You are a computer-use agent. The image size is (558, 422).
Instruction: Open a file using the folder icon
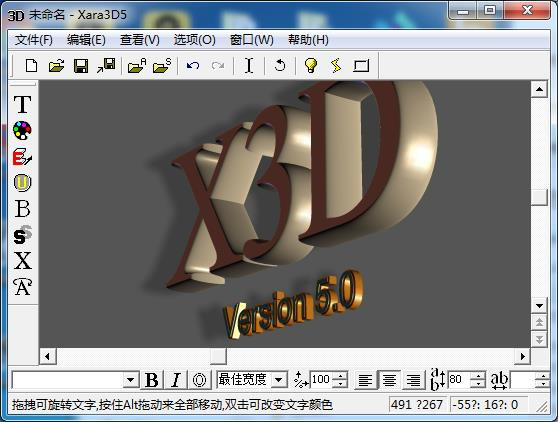pyautogui.click(x=57, y=66)
